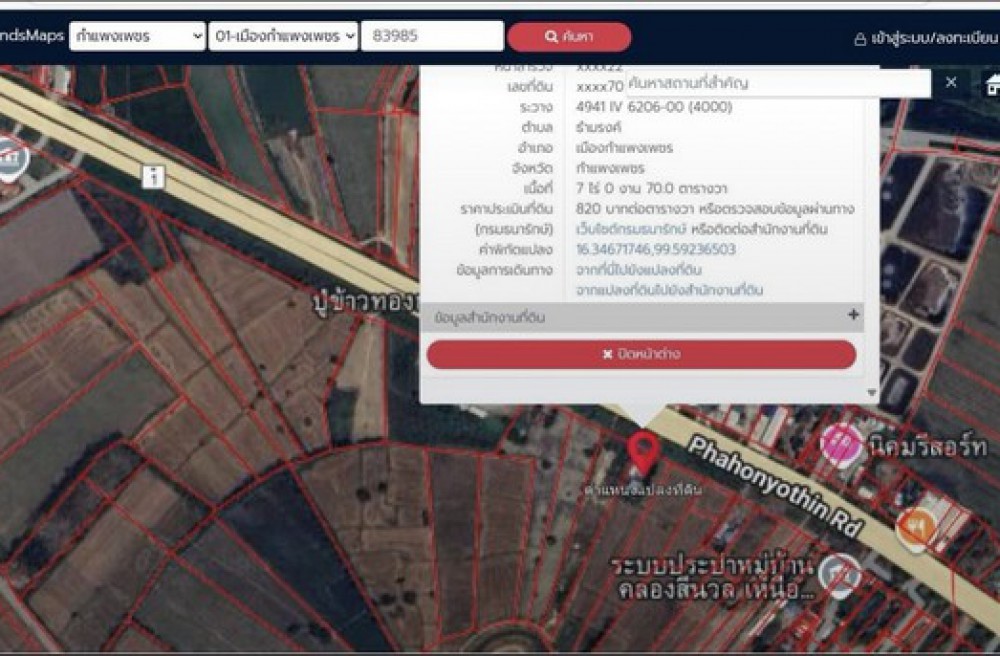Click the route 1 highway shield
Viewport: 1000px width, 656px height.
tap(152, 177)
